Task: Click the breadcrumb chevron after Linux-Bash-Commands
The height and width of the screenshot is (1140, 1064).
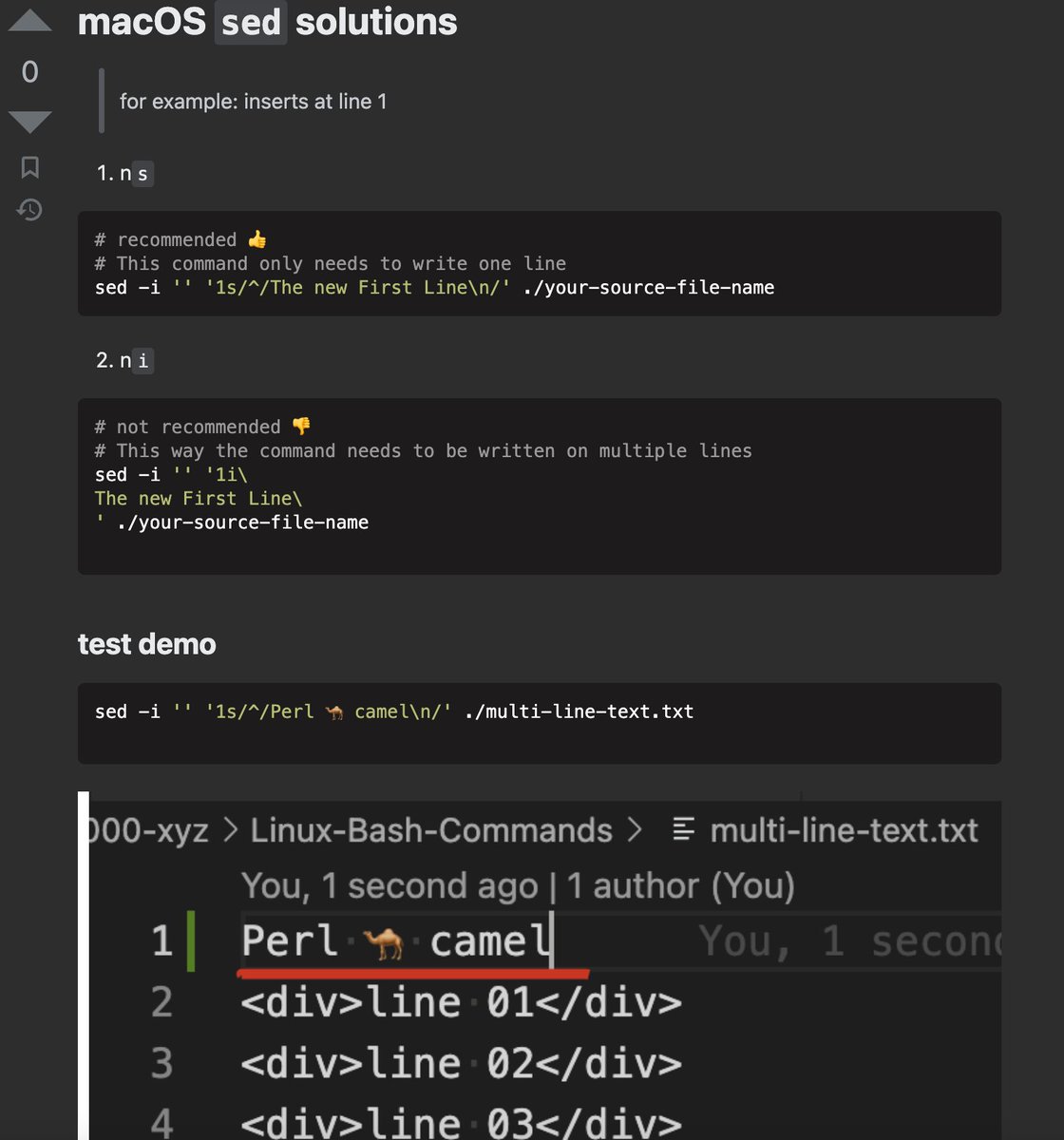Action: click(x=636, y=830)
